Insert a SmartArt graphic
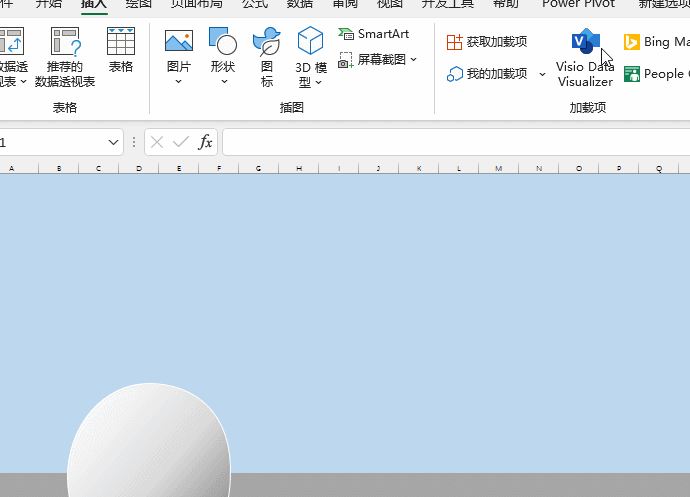 click(x=375, y=34)
